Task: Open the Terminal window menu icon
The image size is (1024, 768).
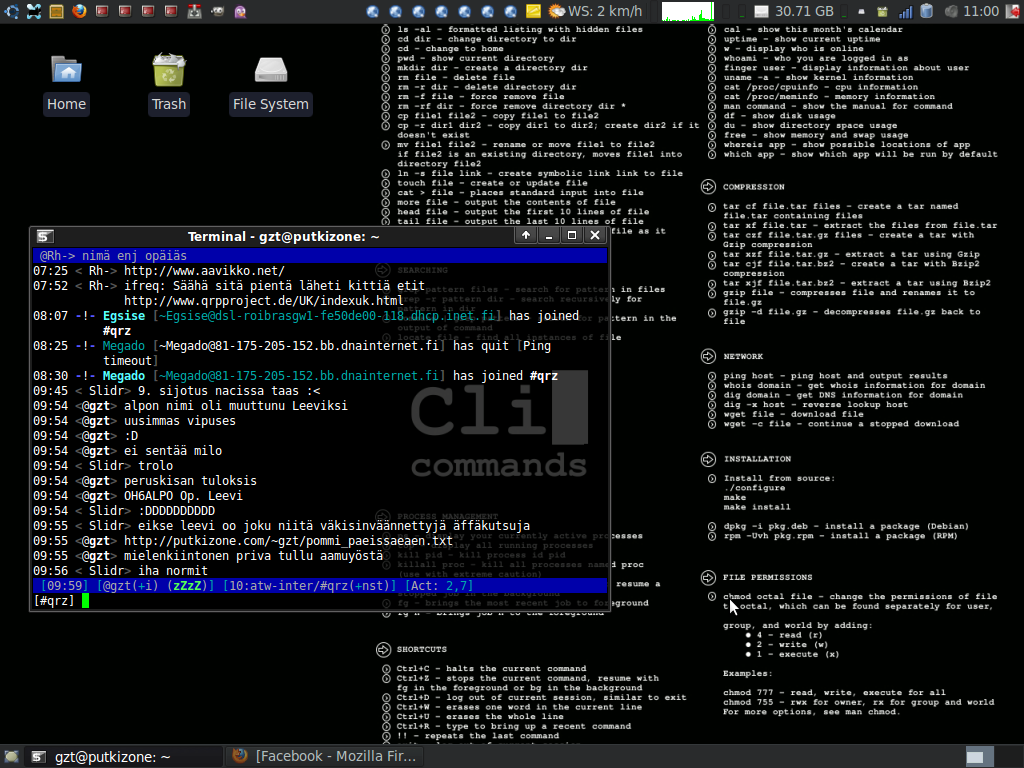Action: pyautogui.click(x=45, y=236)
